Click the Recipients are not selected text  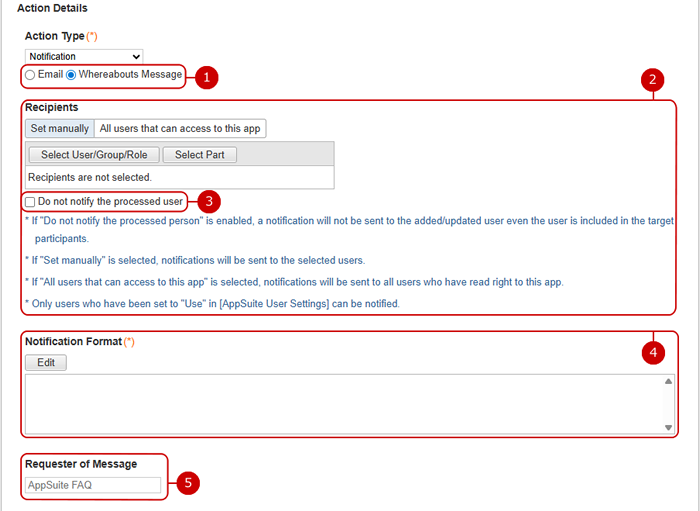pos(90,177)
